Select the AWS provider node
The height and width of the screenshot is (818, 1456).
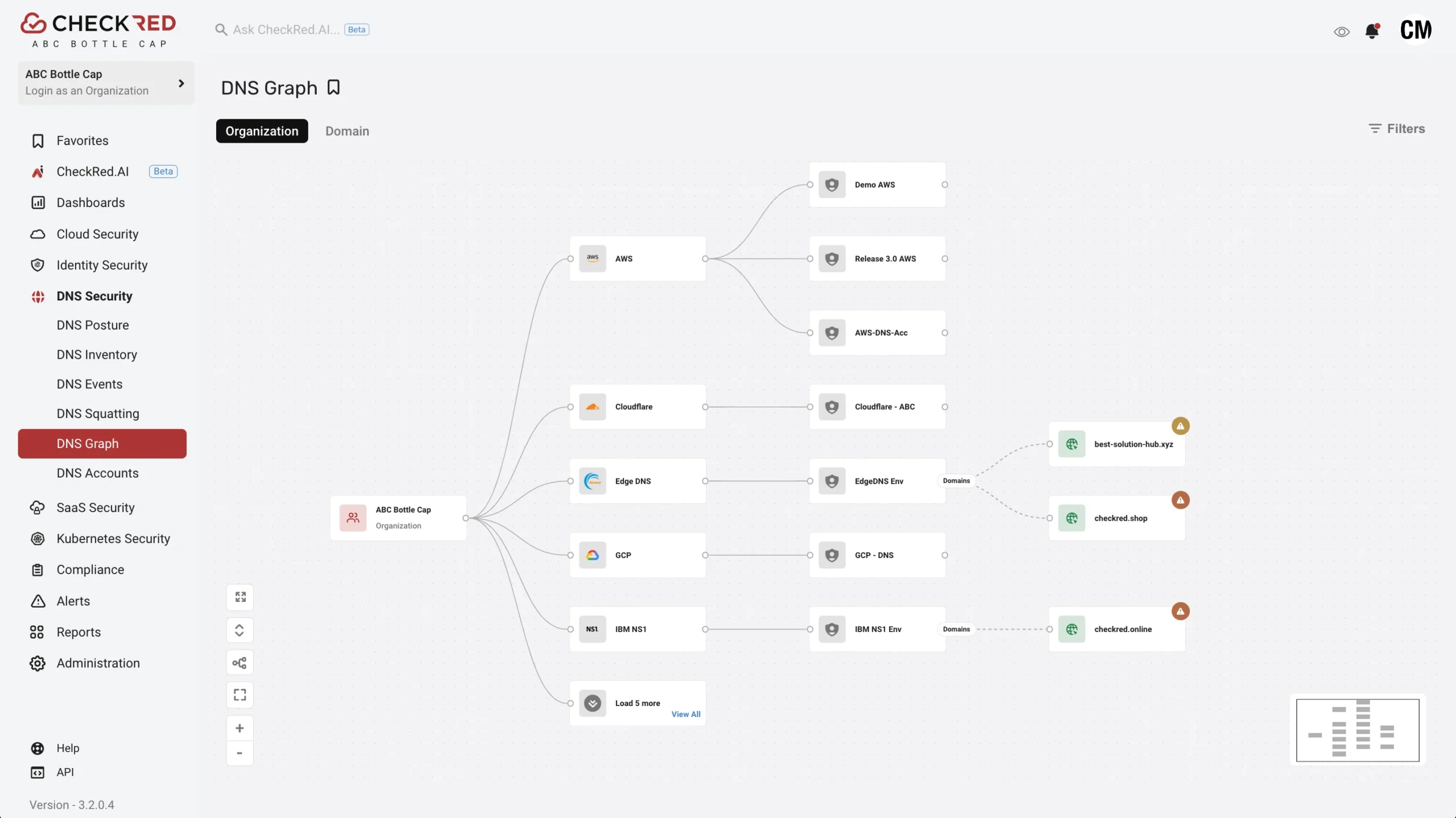(x=638, y=259)
